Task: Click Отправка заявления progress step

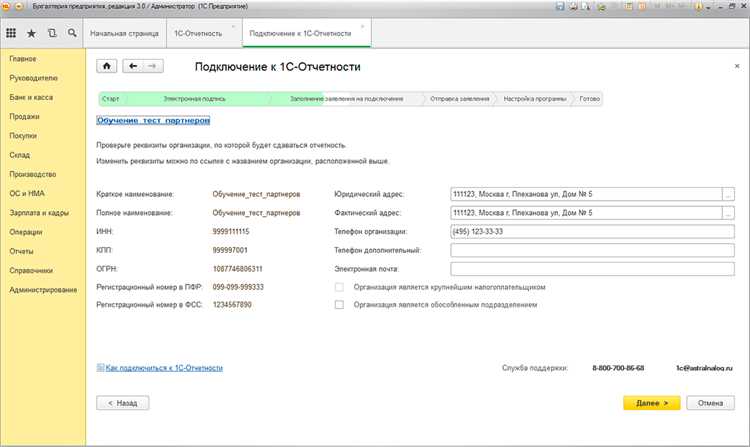Action: tap(460, 99)
